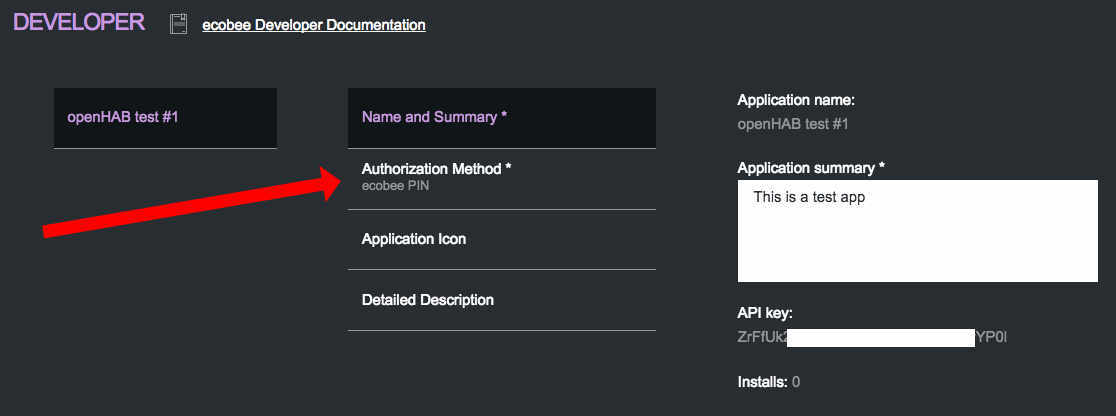Screen dimensions: 1116x416
Task: Open the ecobee Developer Documentation link
Action: (313, 25)
